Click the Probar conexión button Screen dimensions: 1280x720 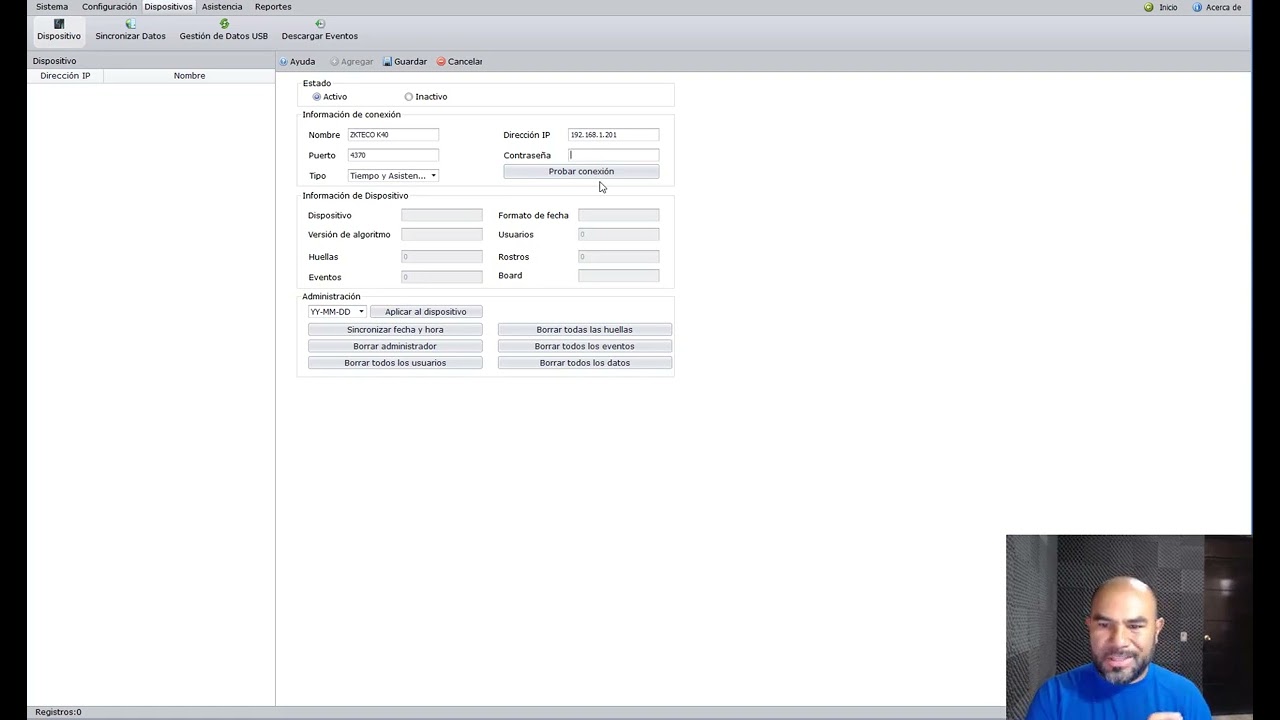tap(581, 172)
